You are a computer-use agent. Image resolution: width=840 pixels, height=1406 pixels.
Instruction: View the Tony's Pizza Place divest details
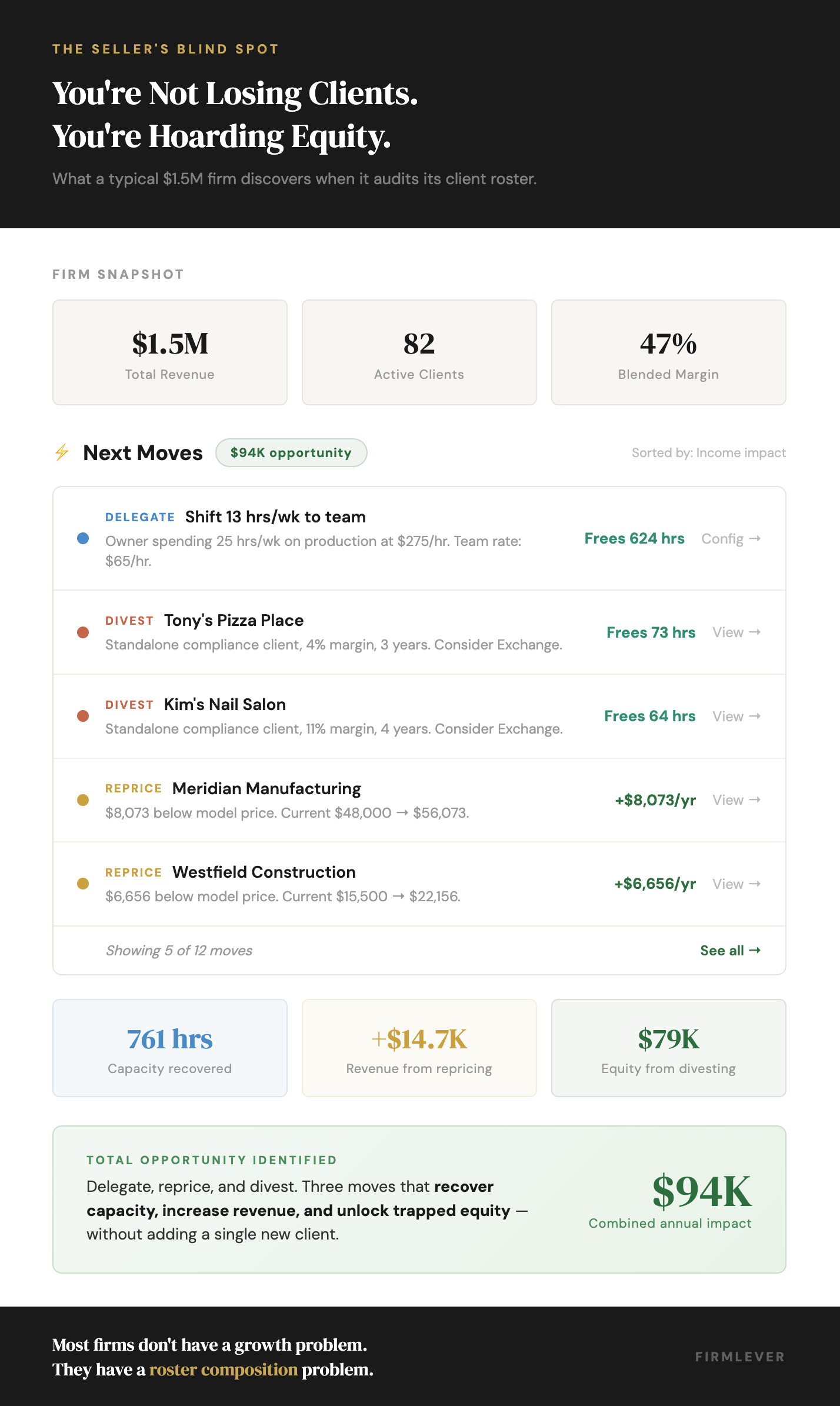click(736, 632)
